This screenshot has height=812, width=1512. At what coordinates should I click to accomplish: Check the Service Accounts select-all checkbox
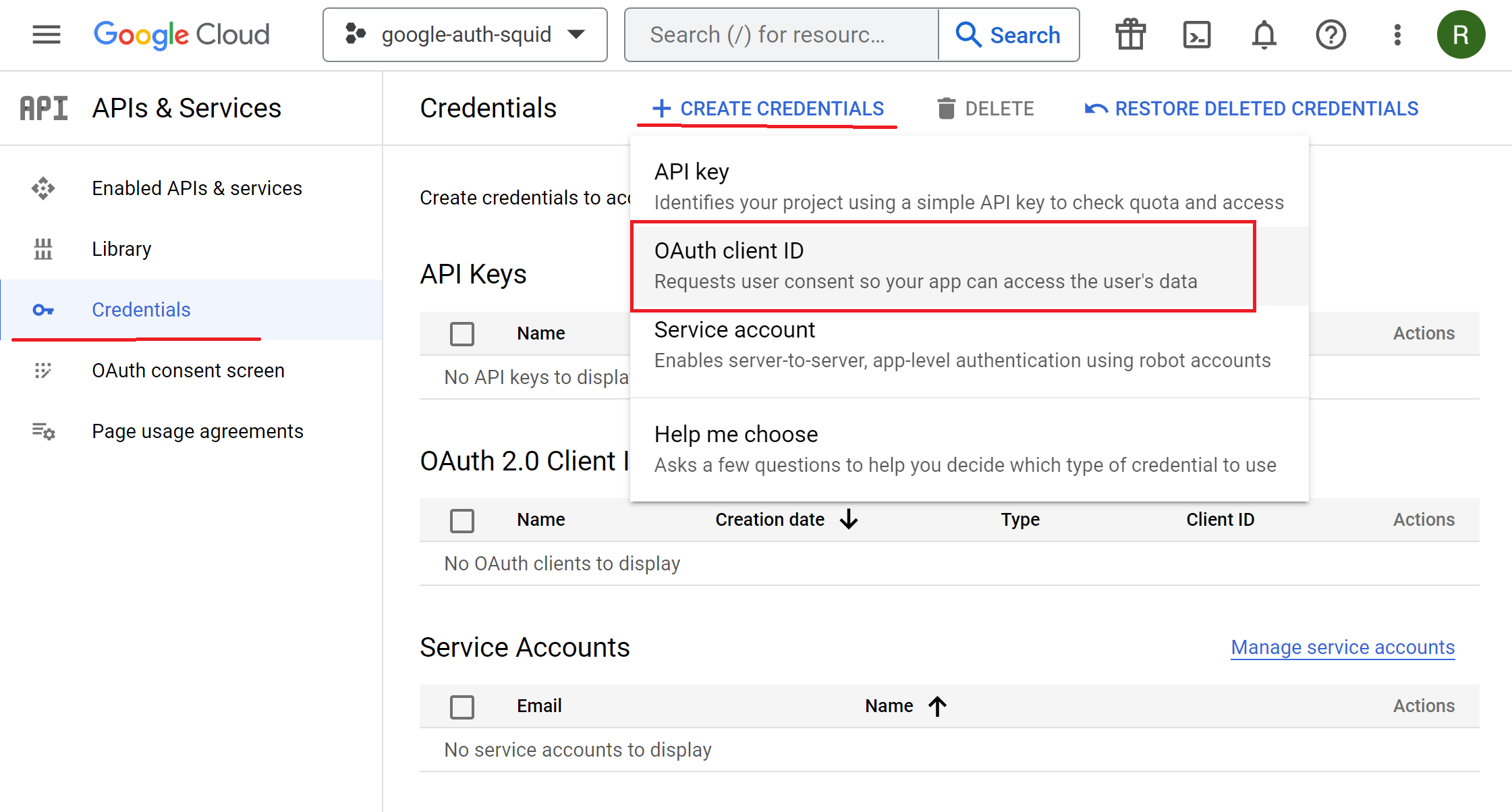coord(462,707)
